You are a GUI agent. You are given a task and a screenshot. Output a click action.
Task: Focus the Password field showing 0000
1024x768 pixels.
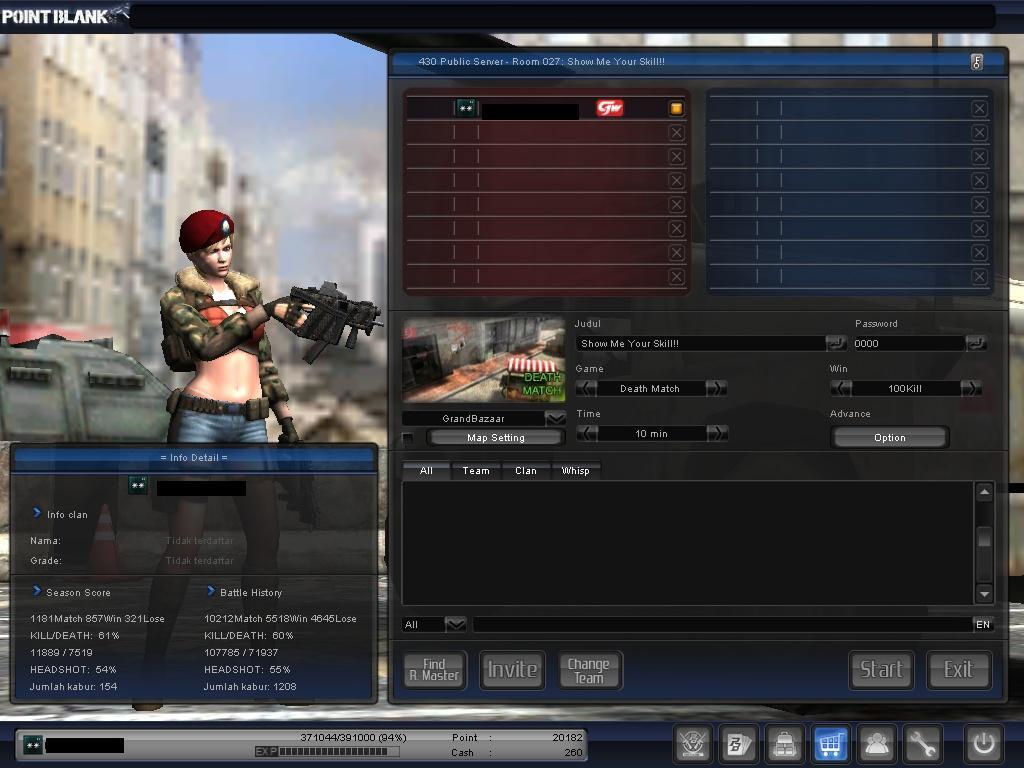(908, 344)
